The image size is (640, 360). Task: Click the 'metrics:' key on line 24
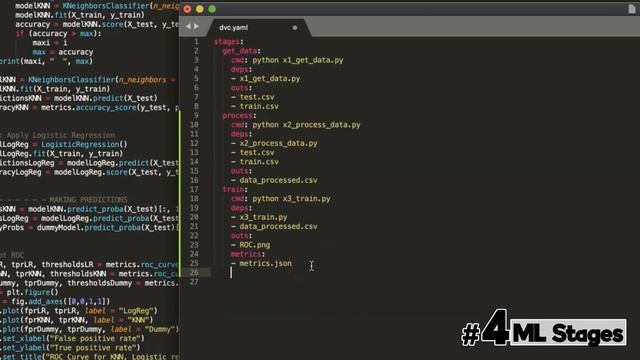pos(248,254)
